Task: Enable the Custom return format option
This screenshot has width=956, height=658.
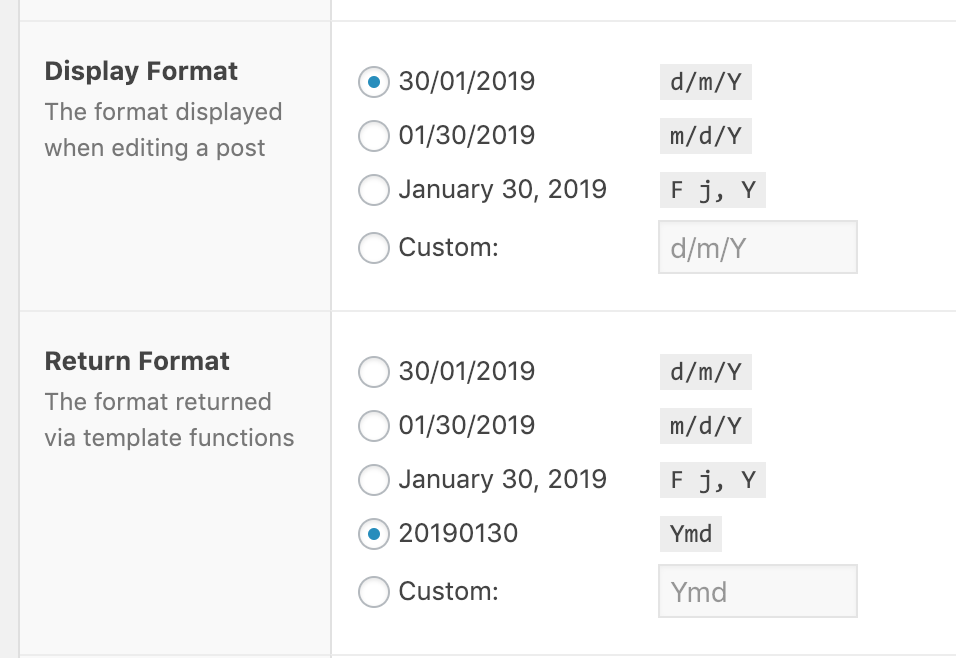Action: tap(373, 592)
